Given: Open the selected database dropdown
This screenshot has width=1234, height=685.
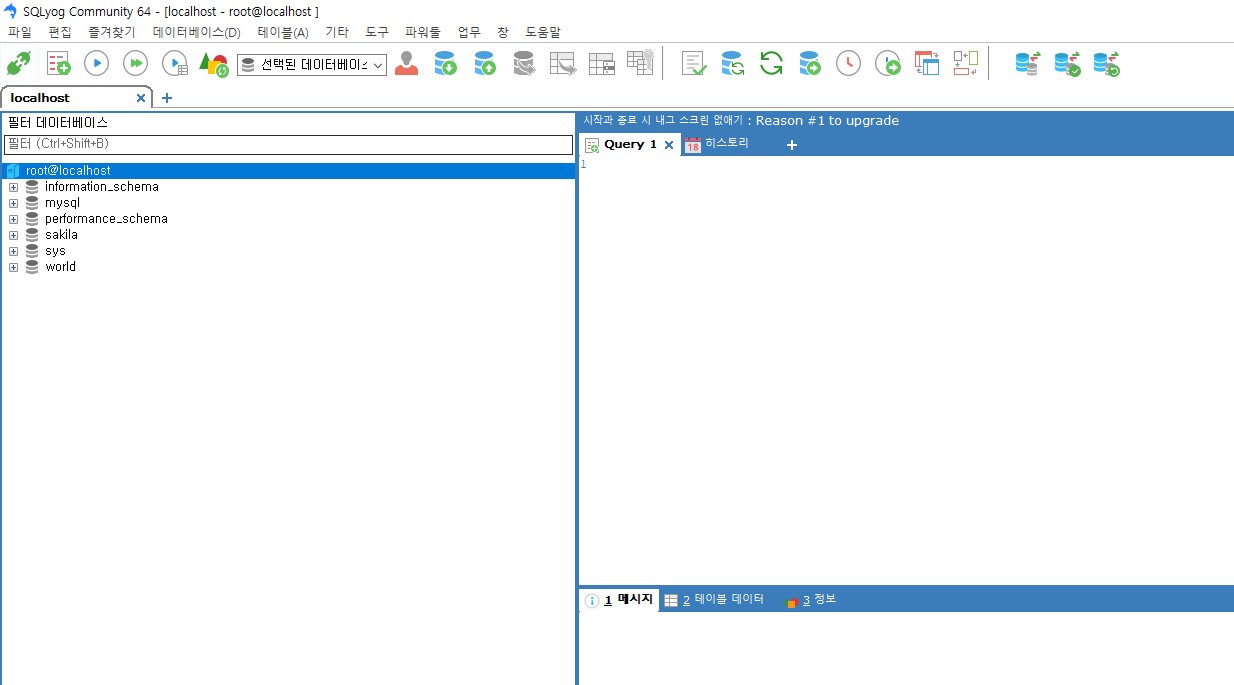Looking at the screenshot, I should 312,65.
